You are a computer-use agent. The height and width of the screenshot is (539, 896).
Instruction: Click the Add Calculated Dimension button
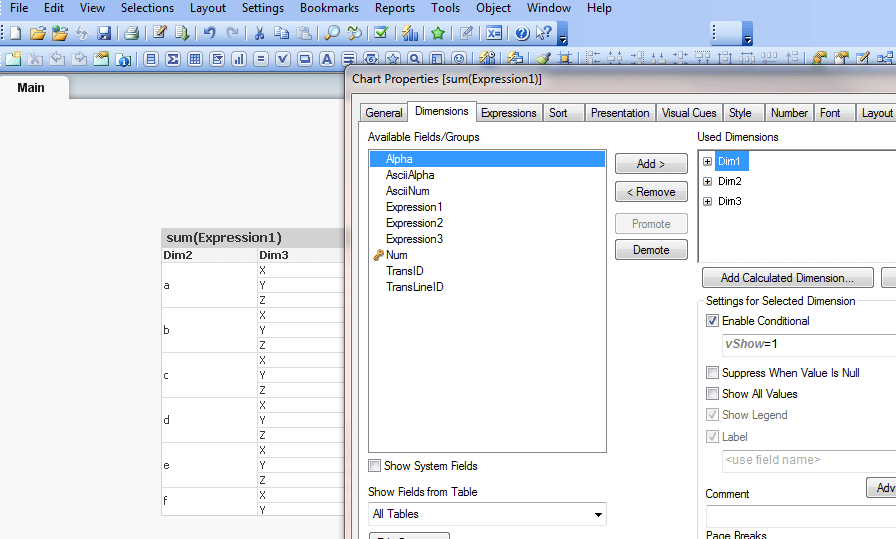pos(787,278)
